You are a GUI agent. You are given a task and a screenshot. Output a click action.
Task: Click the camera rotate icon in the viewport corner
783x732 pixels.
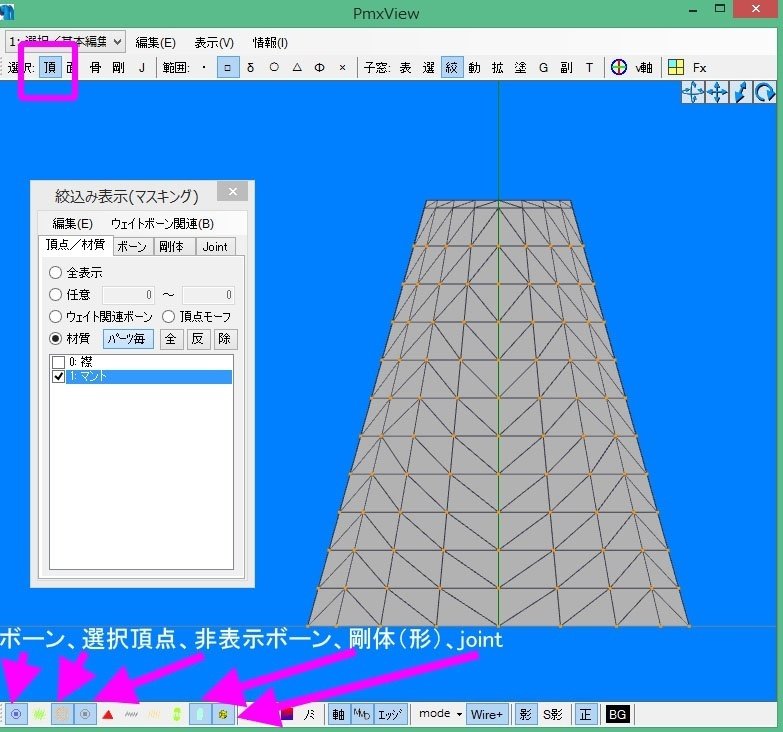tap(693, 92)
